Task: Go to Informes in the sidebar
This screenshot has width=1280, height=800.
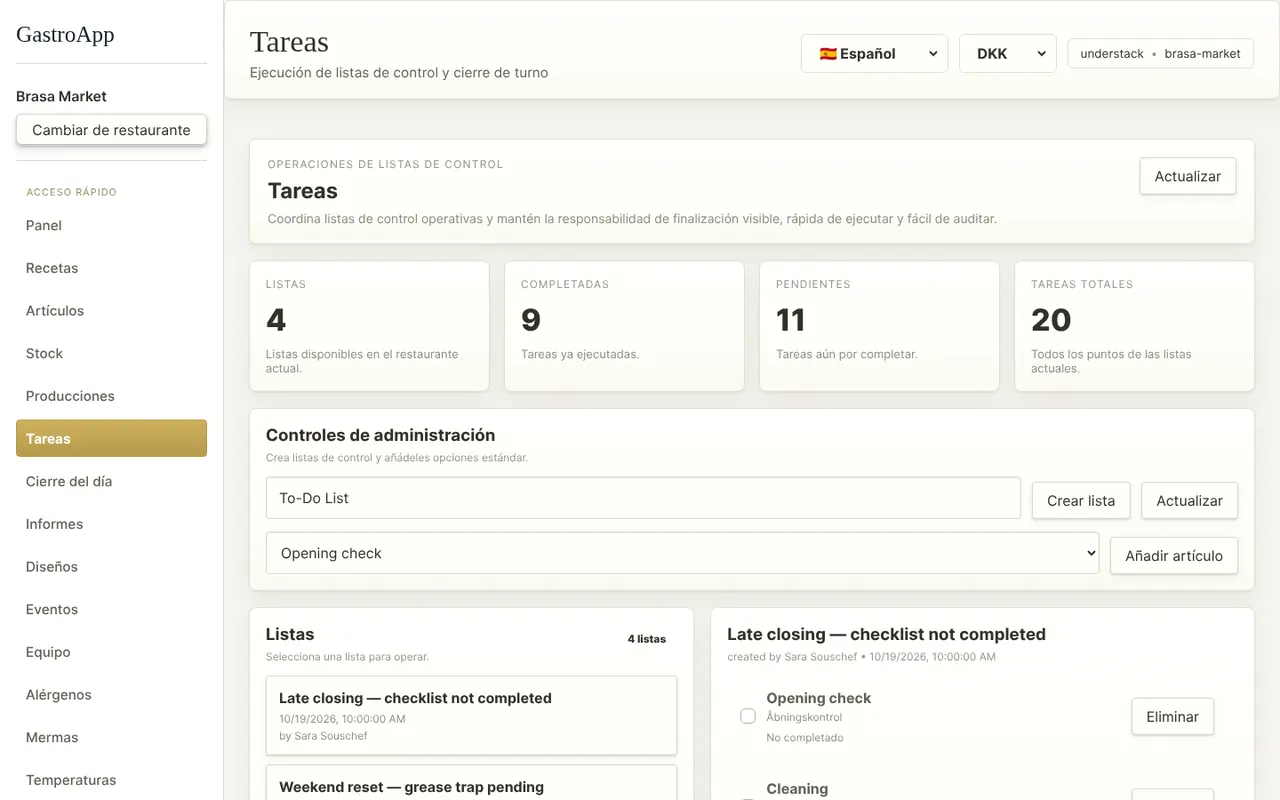Action: pyautogui.click(x=111, y=524)
